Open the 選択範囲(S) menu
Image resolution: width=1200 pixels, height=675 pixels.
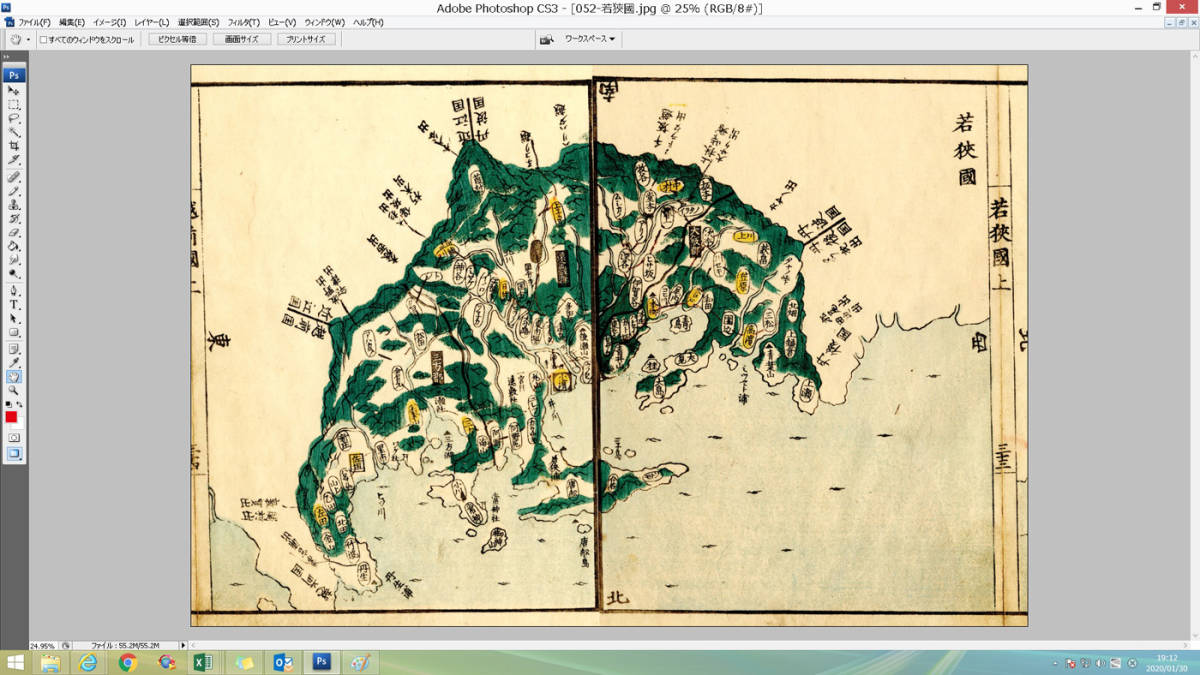(x=198, y=22)
